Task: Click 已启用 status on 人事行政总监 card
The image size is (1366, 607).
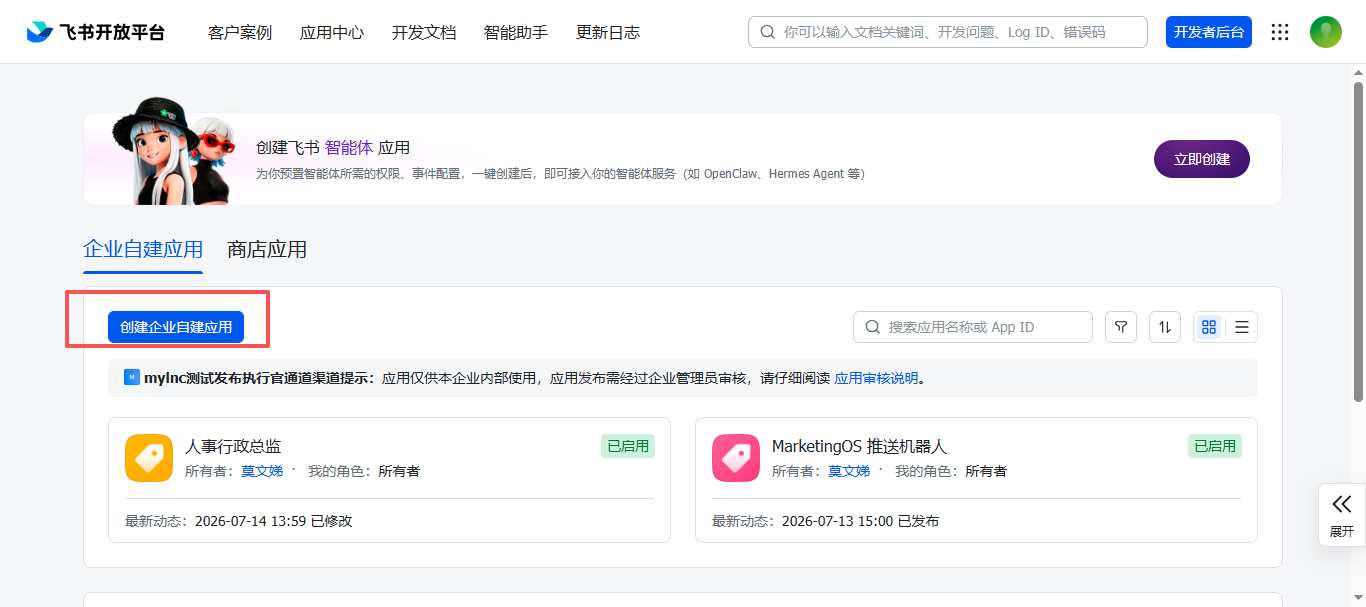Action: (x=628, y=446)
